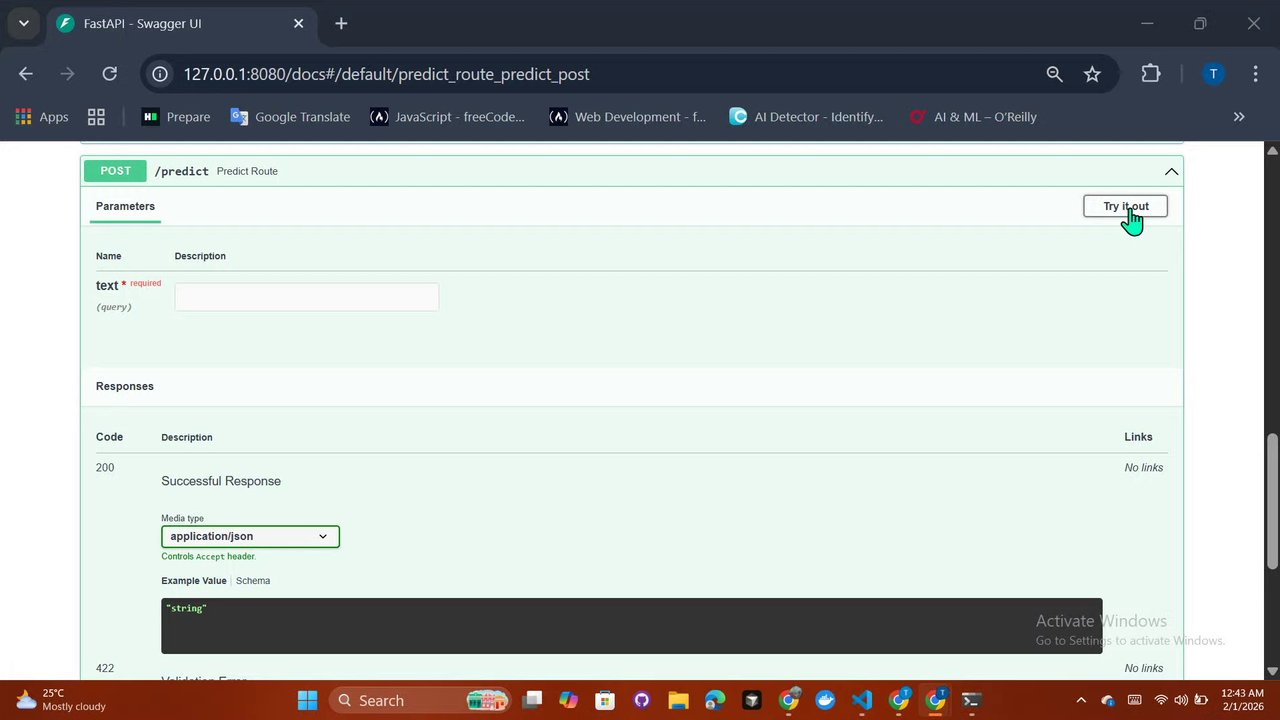Click the scrollbar up arrow
This screenshot has width=1280, height=720.
[1272, 150]
